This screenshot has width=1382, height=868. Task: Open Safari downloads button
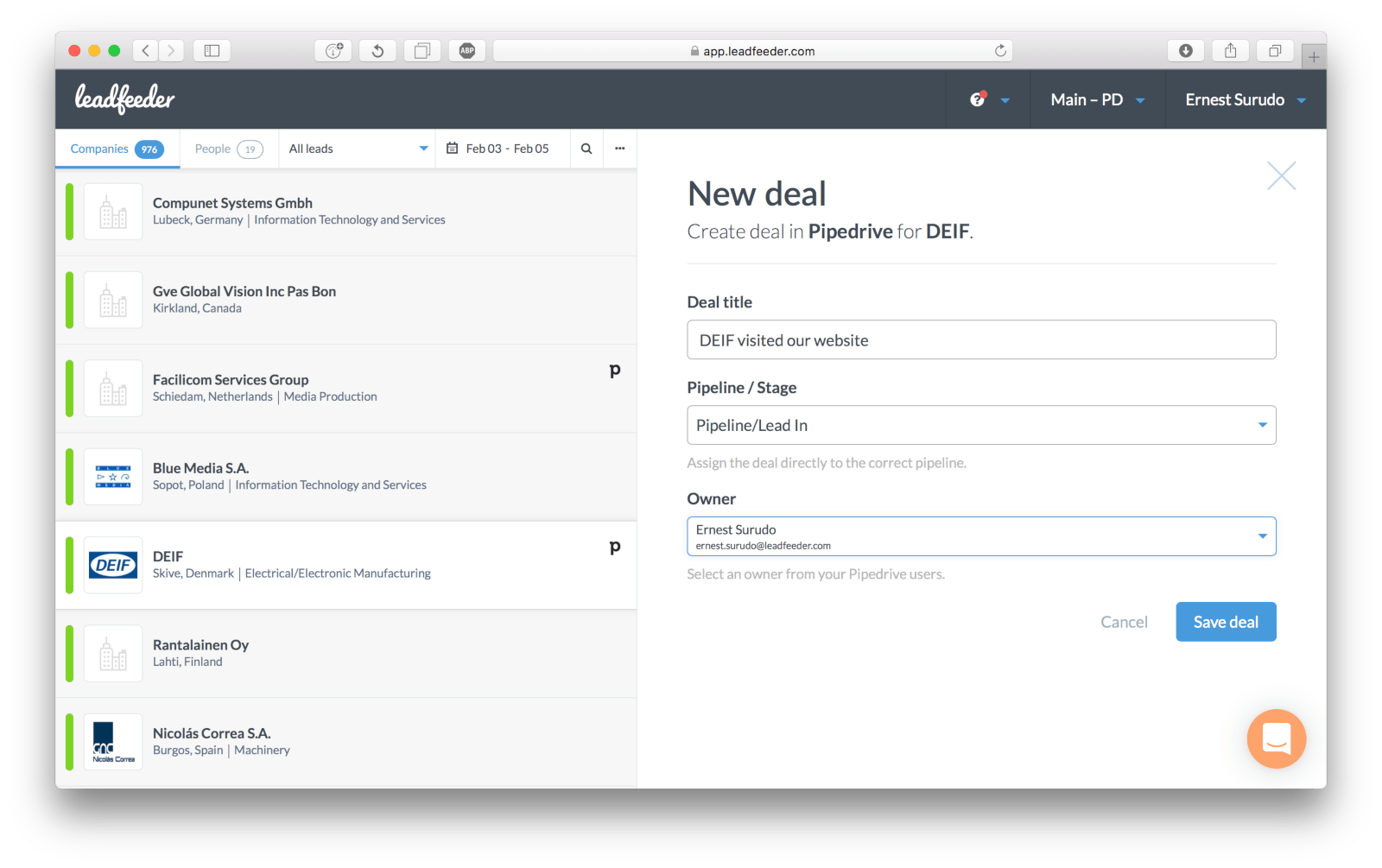point(1186,51)
